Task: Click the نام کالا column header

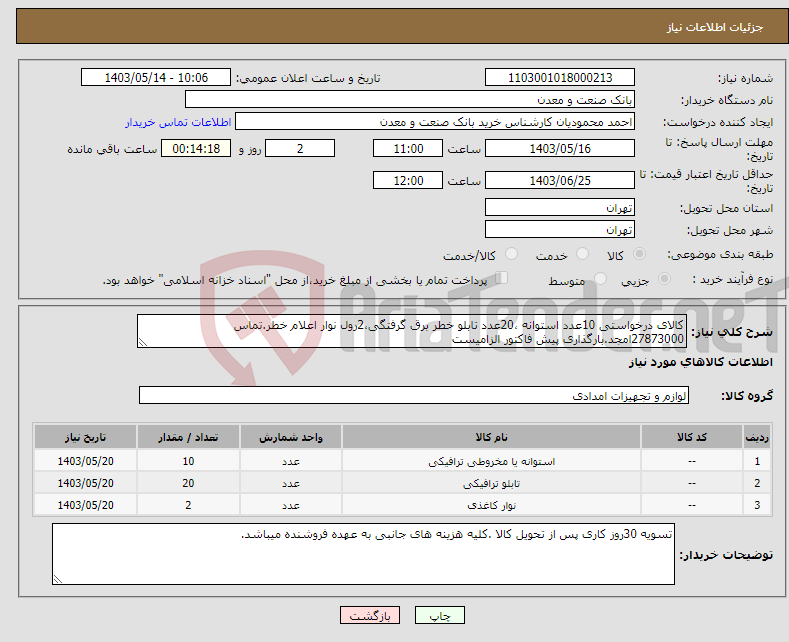Action: (x=491, y=437)
